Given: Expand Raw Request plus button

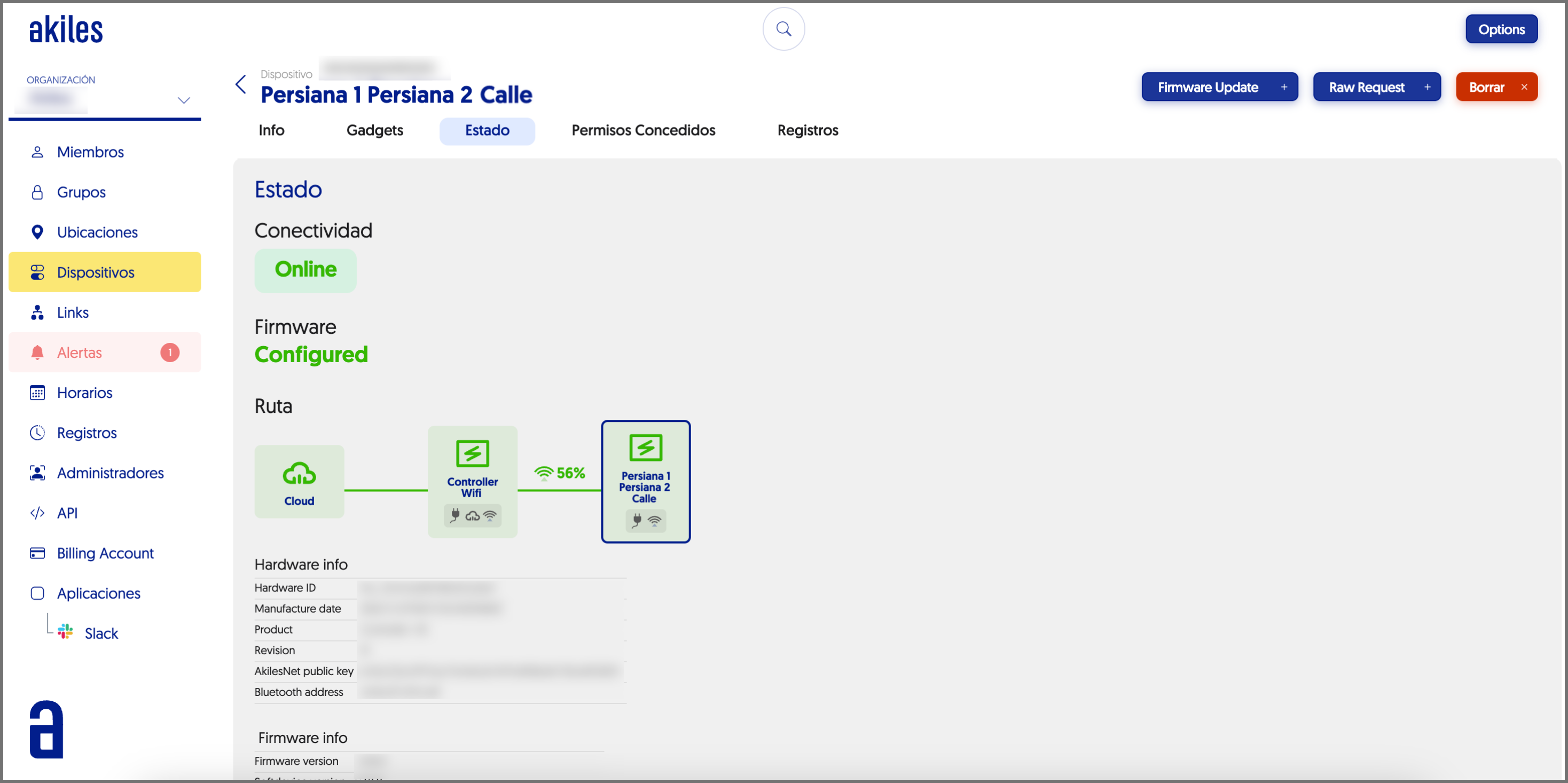Looking at the screenshot, I should click(x=1427, y=87).
